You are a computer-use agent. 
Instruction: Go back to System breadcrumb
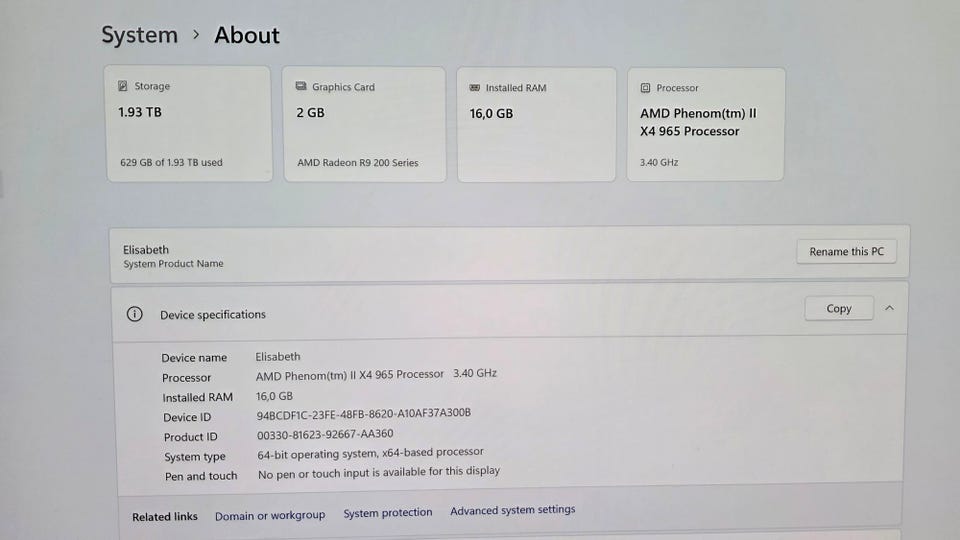point(139,35)
